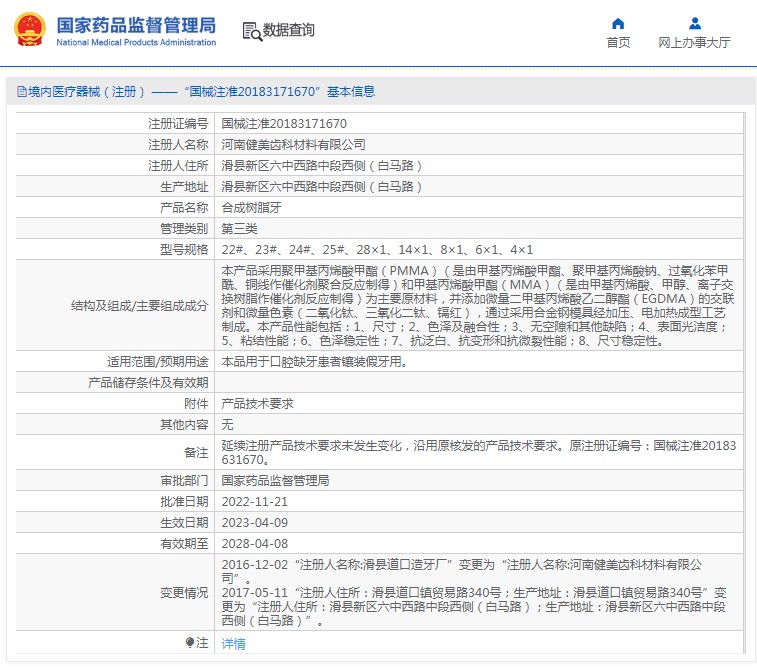This screenshot has height=667, width=757.
Task: Click the 数据查询 heading text
Action: (x=288, y=30)
